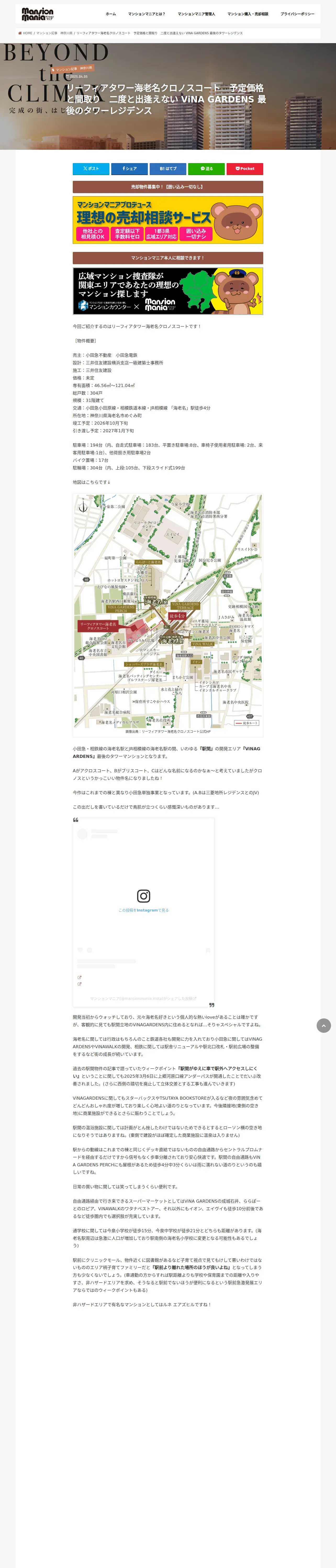Click the text 竣工予定：2026年10月下旬

click(x=101, y=423)
